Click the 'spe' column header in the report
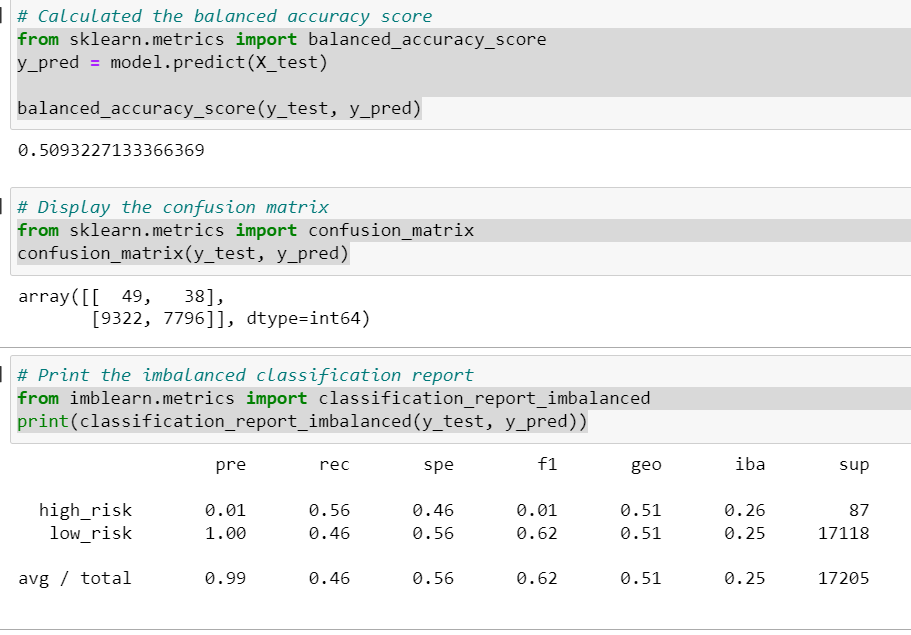The height and width of the screenshot is (635, 911). pyautogui.click(x=439, y=465)
